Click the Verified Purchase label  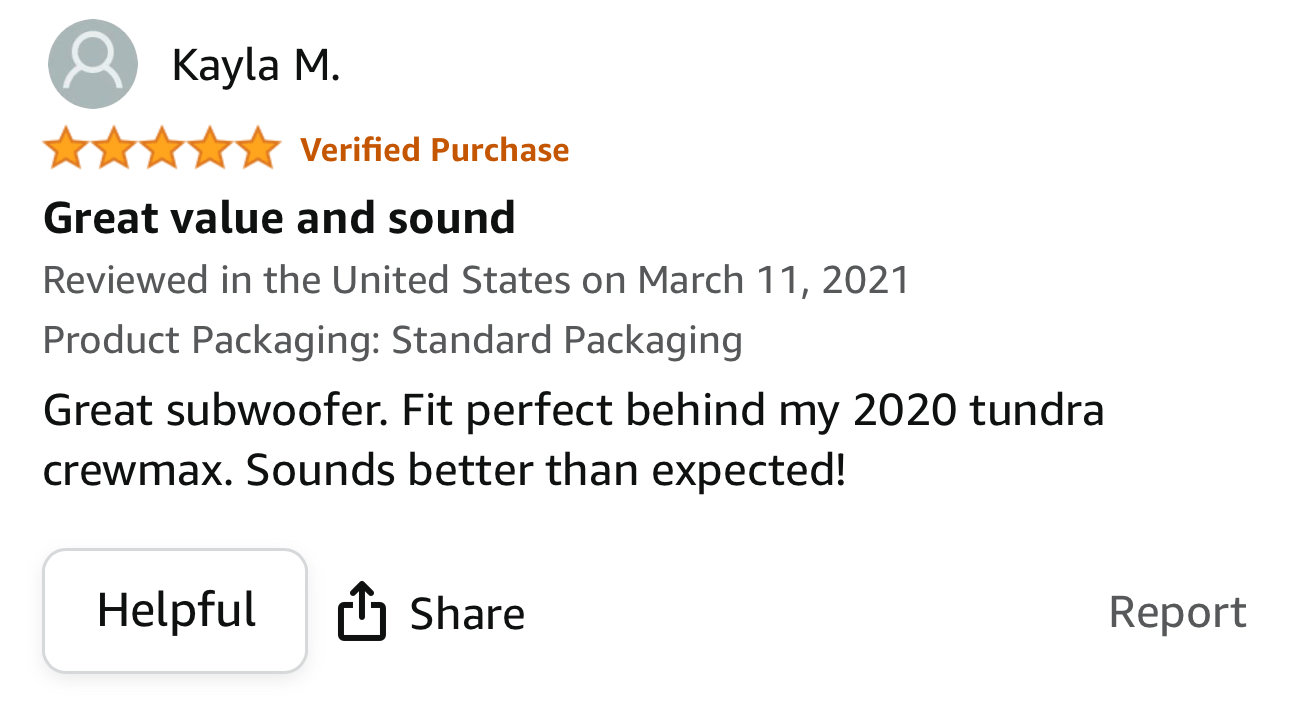click(435, 150)
